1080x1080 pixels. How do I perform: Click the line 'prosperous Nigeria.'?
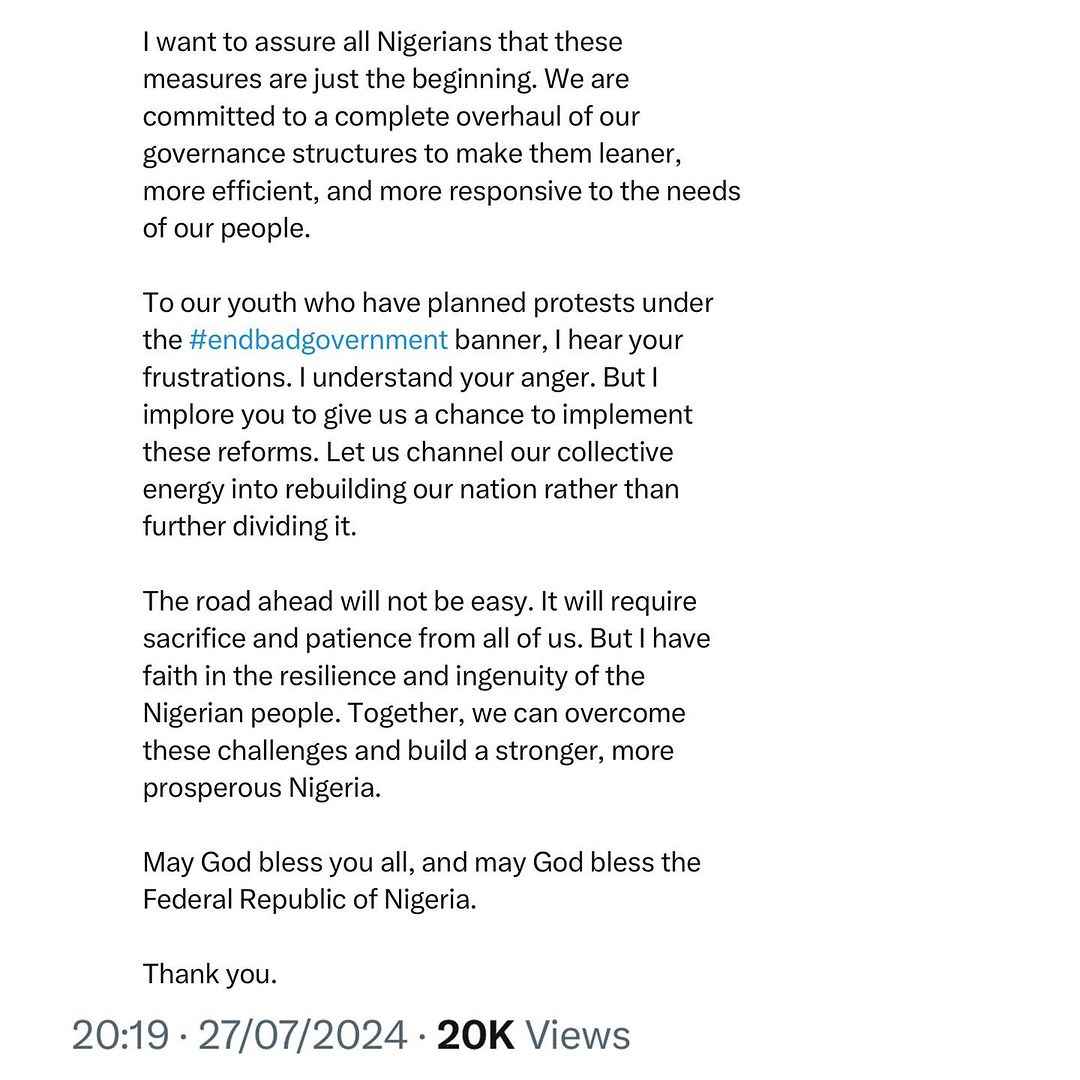[x=262, y=789]
